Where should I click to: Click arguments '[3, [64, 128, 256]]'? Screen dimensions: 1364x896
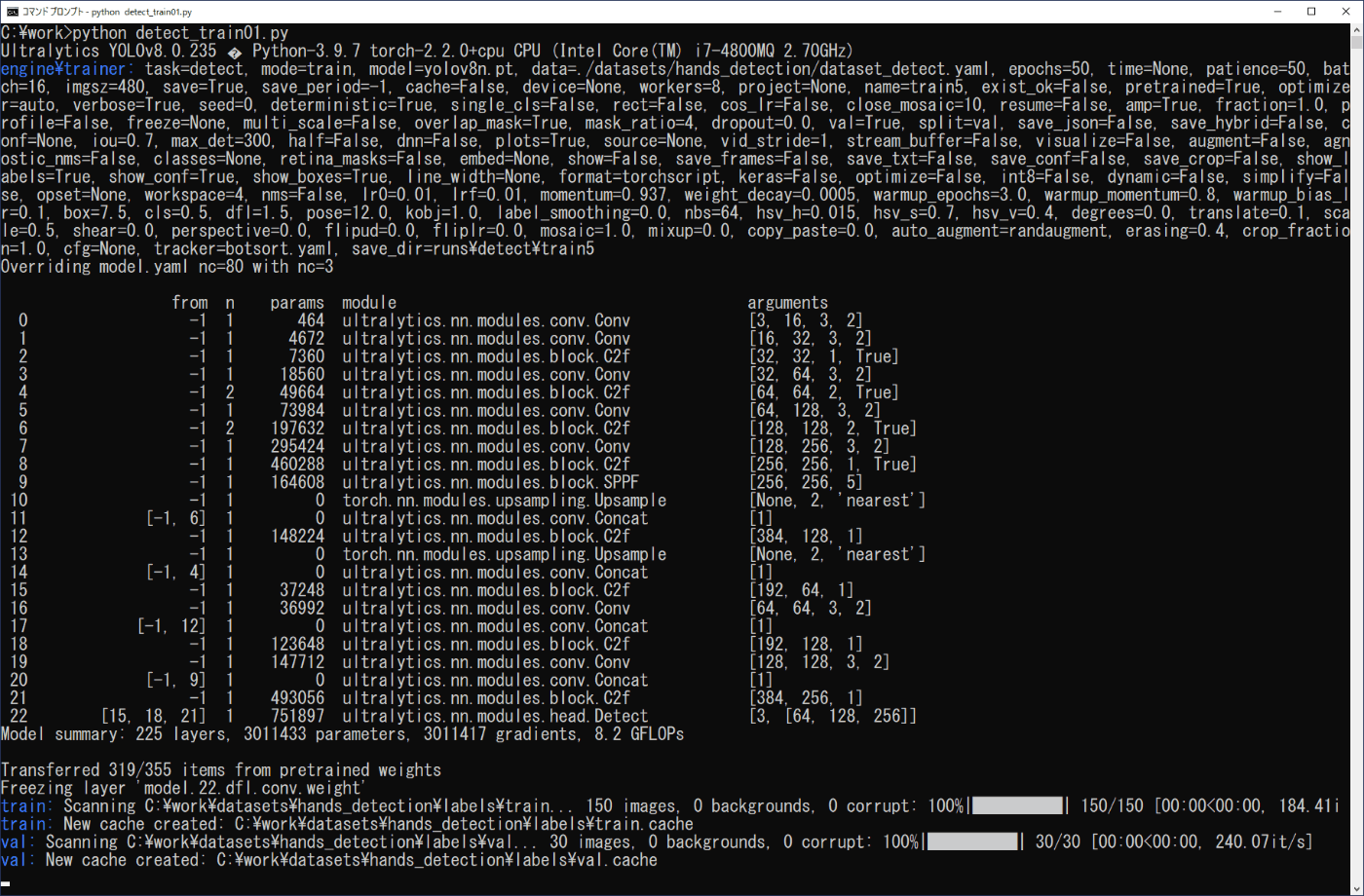click(x=832, y=716)
